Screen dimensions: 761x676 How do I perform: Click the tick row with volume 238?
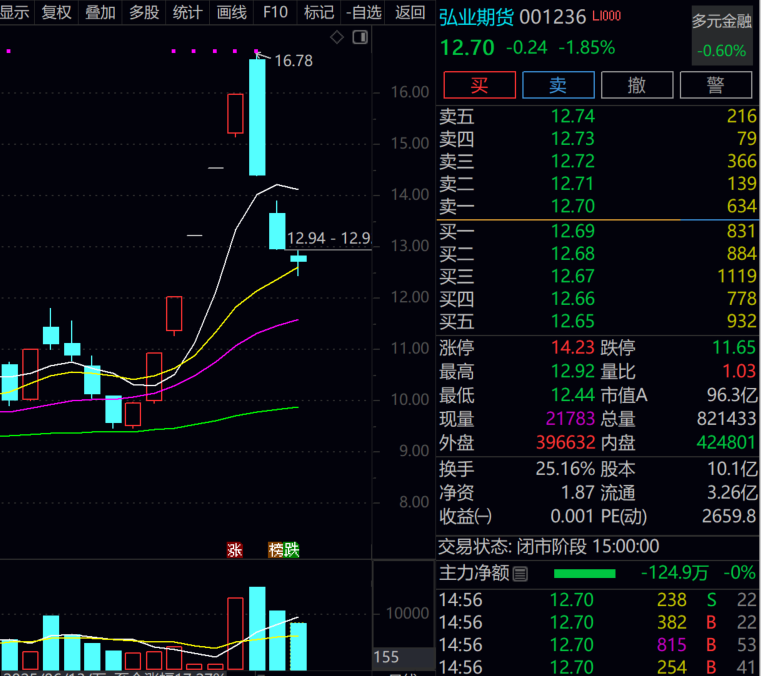(598, 600)
